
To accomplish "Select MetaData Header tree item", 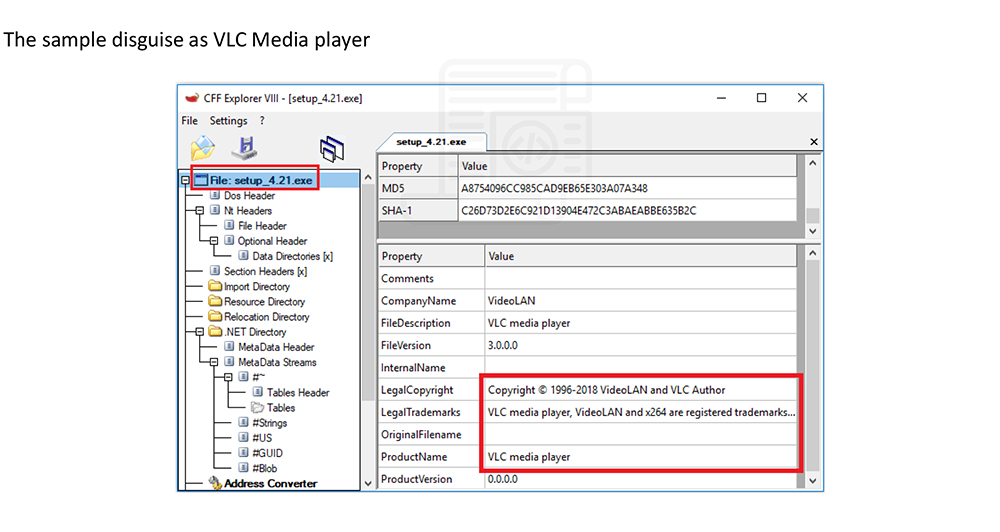I will point(276,347).
